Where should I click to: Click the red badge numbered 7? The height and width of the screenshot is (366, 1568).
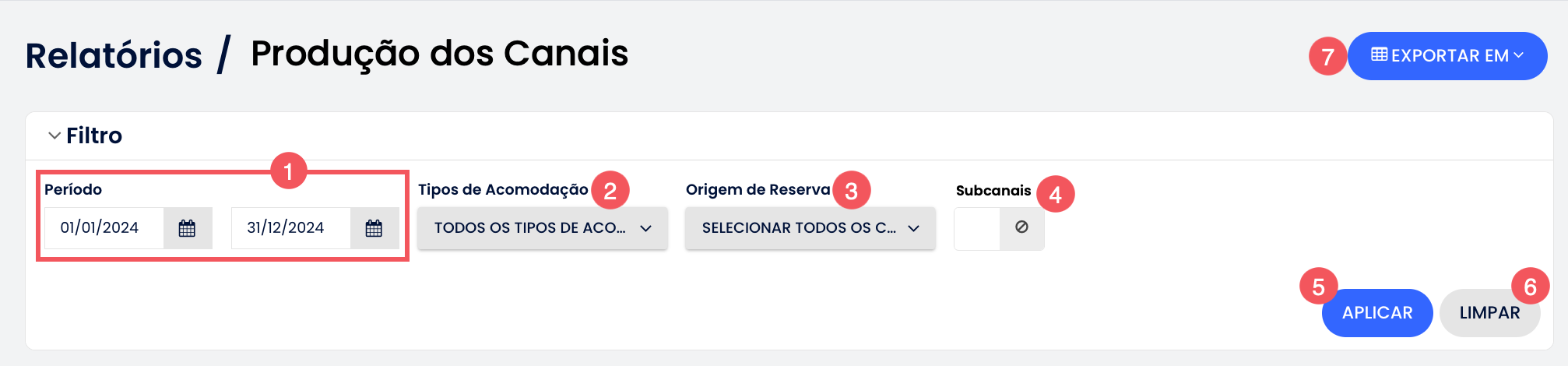pos(1327,56)
